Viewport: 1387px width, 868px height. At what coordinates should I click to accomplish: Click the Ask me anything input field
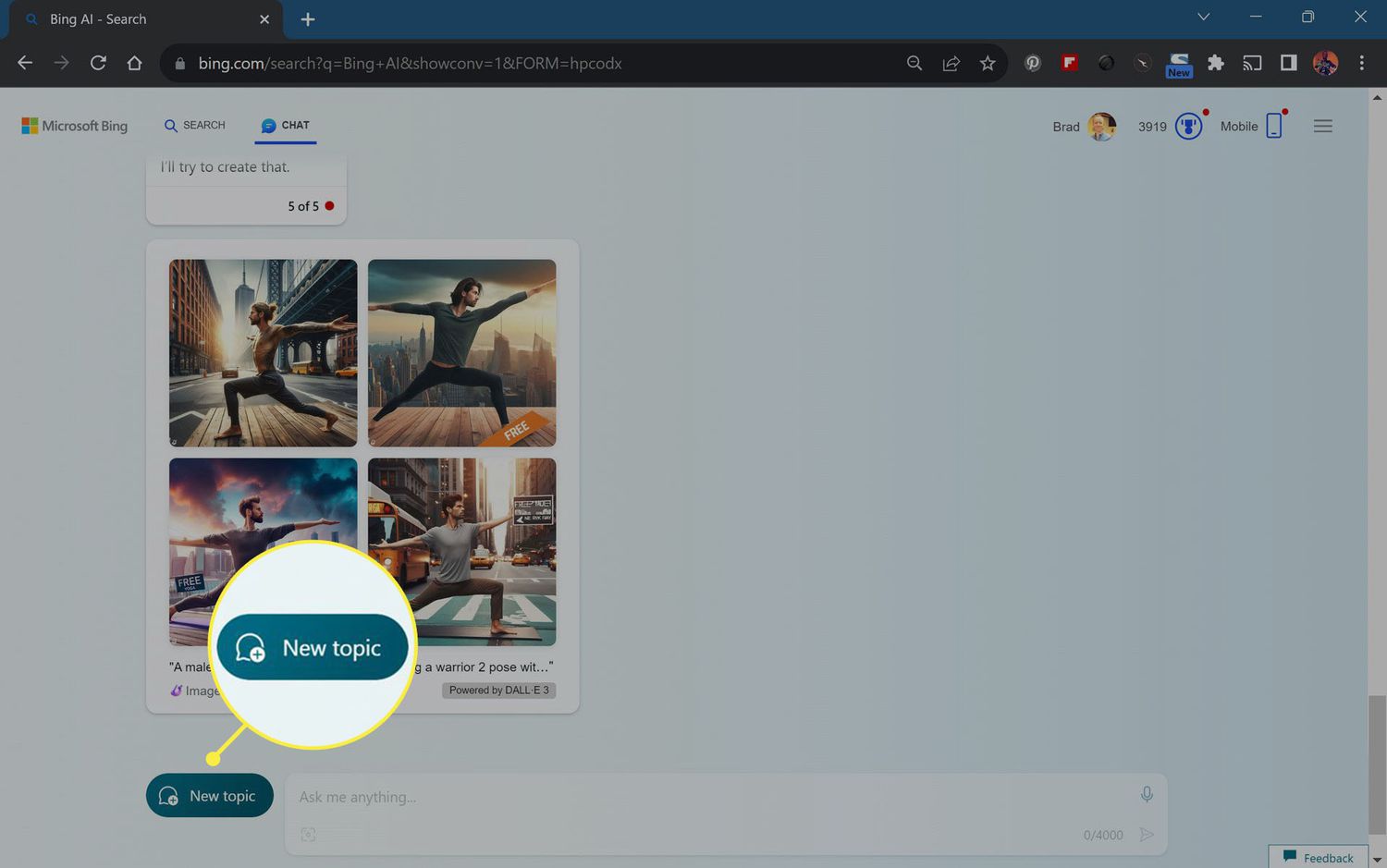[712, 797]
